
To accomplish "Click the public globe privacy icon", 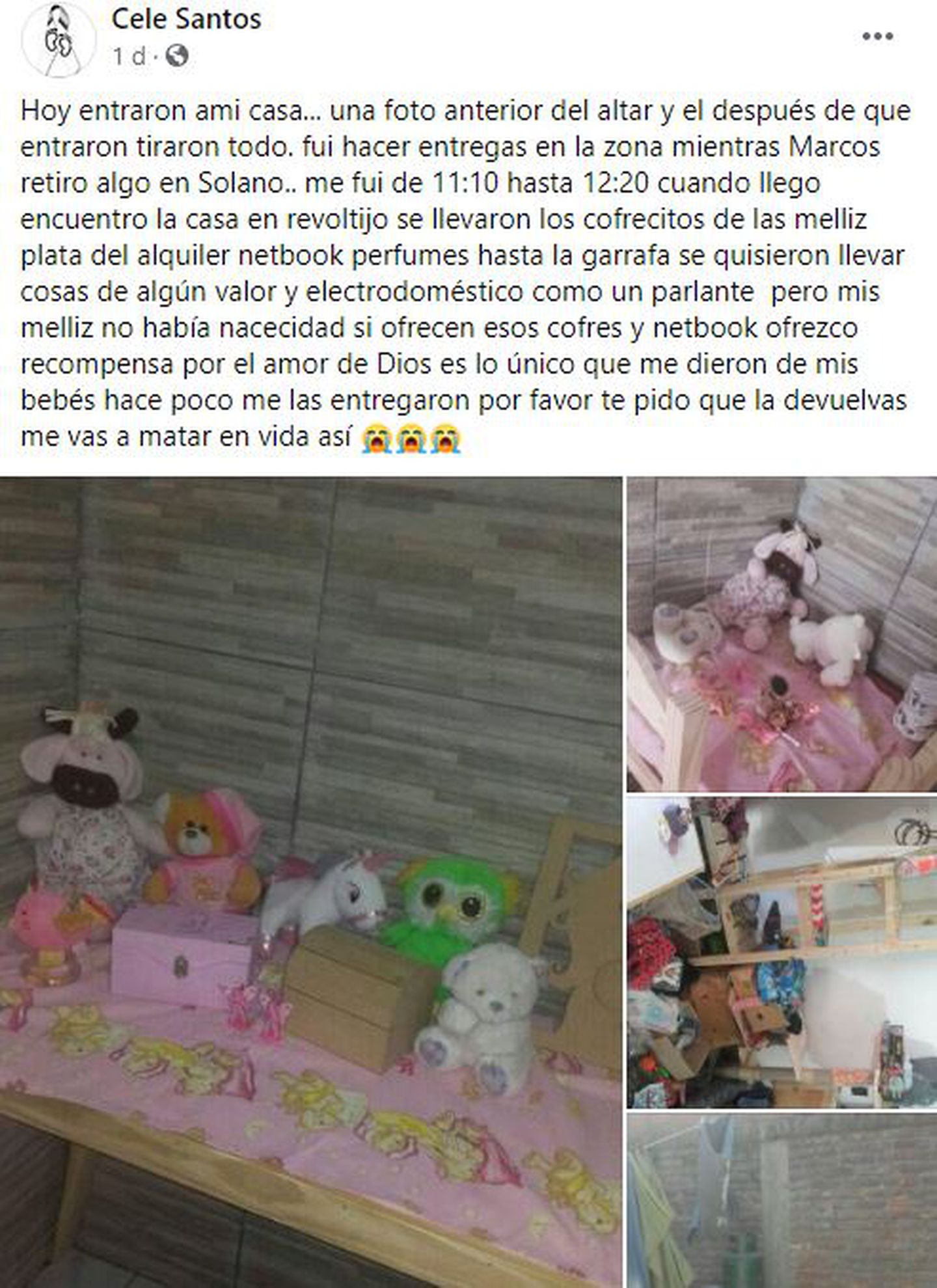I will pos(177,57).
